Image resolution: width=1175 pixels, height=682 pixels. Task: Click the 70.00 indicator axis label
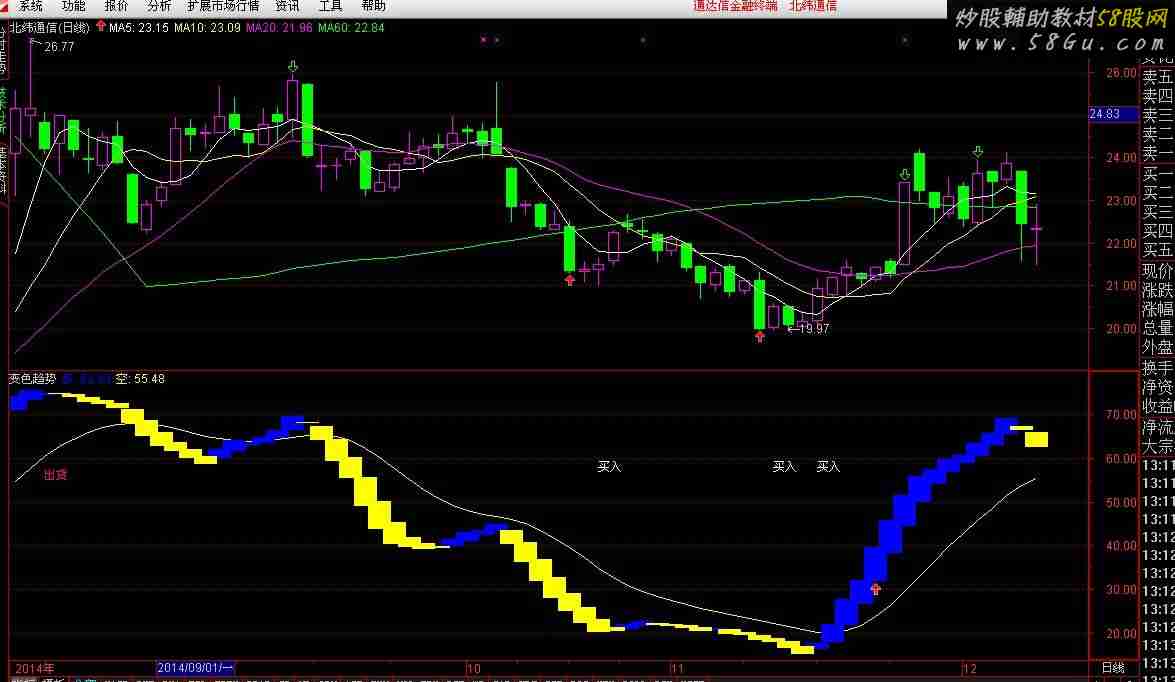tap(1122, 414)
